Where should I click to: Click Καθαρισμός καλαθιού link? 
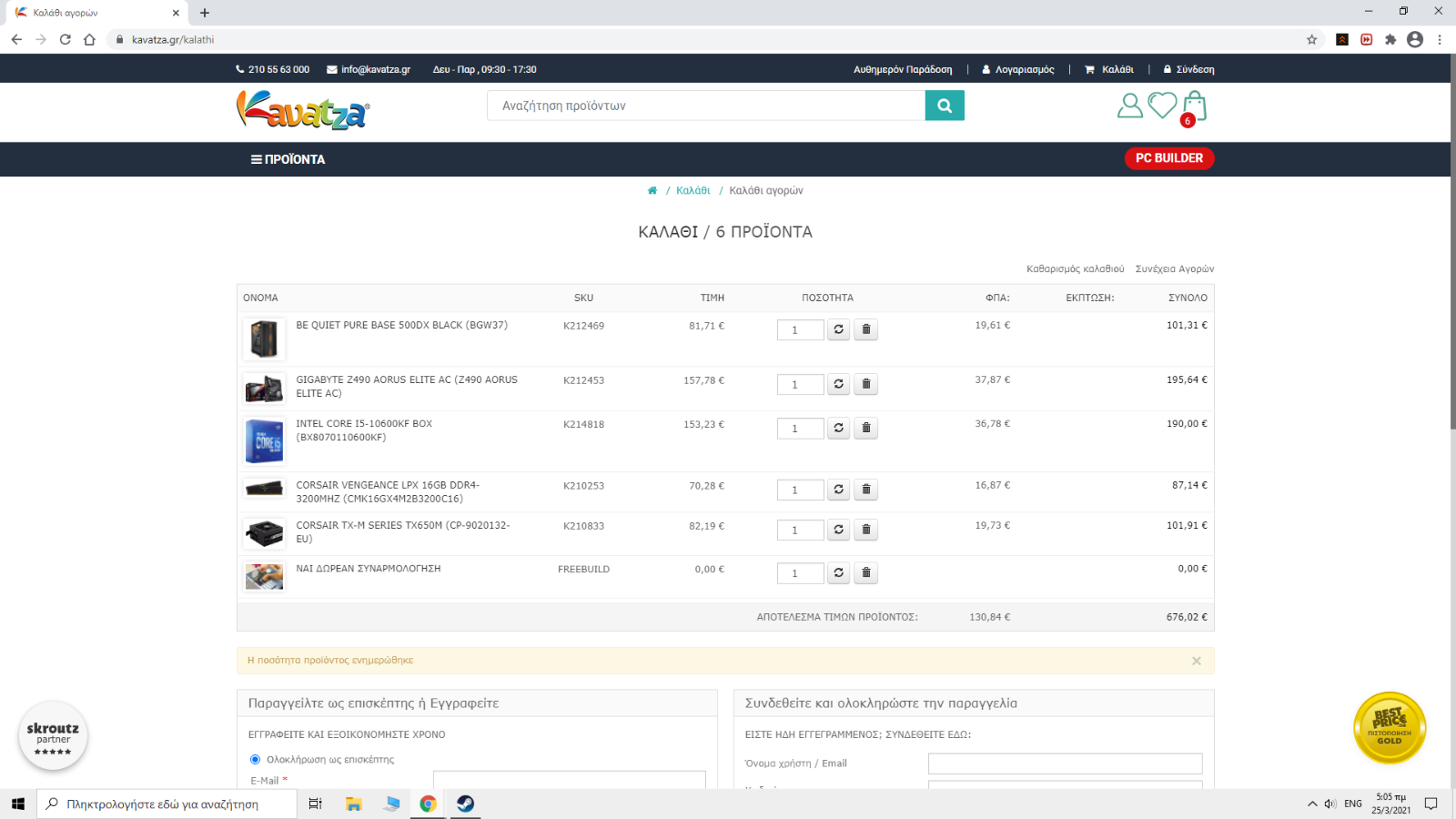[x=1075, y=268]
